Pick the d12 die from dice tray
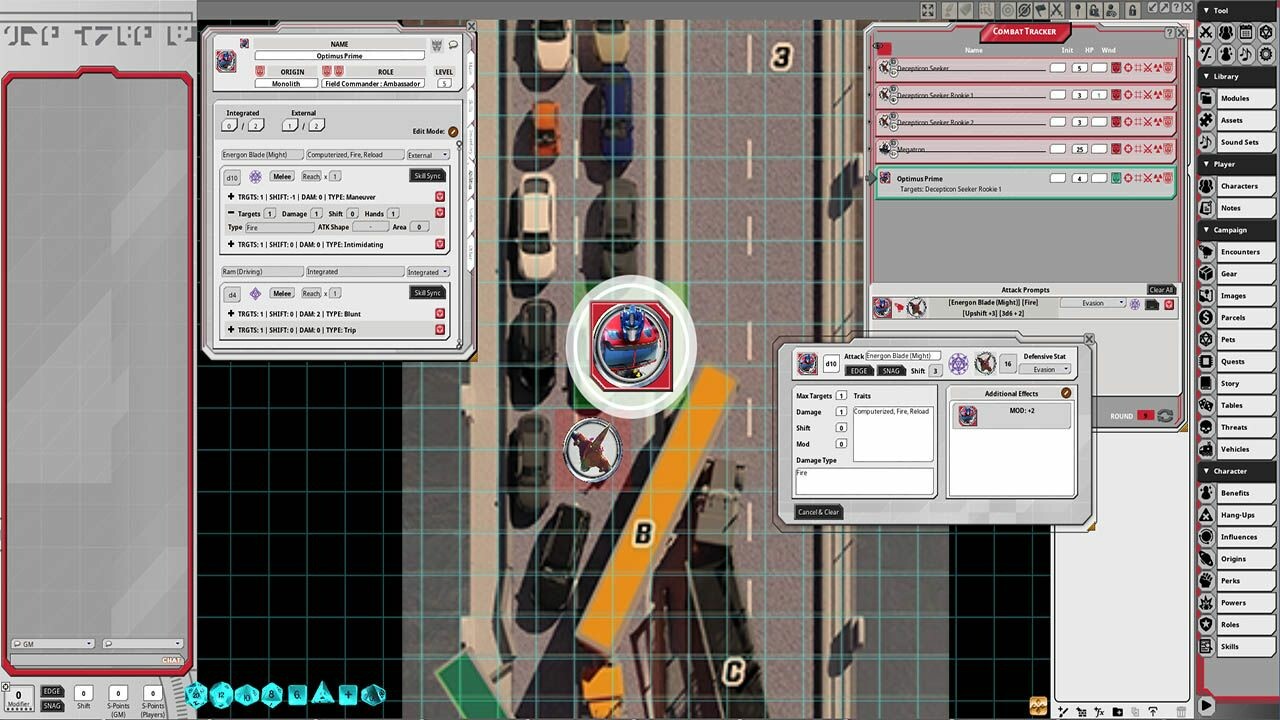 pyautogui.click(x=222, y=694)
